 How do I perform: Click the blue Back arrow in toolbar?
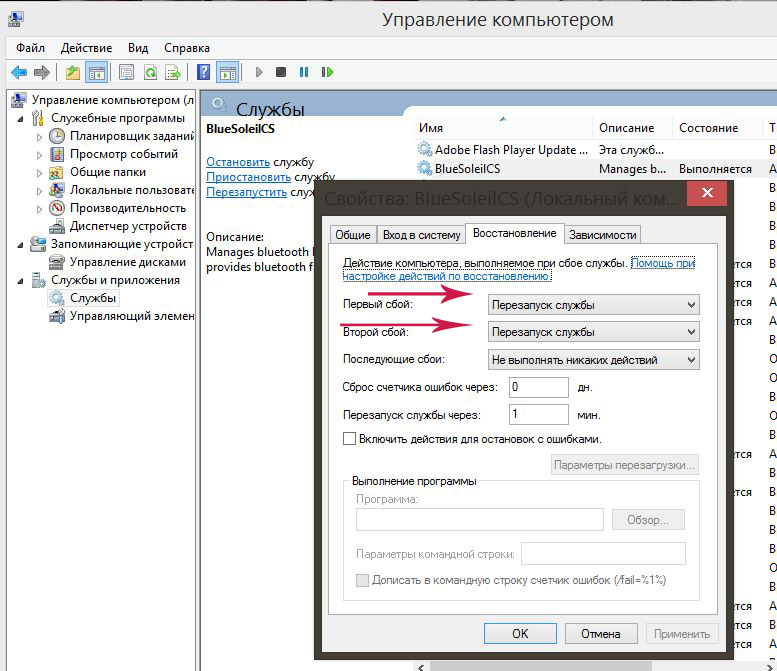tap(18, 72)
